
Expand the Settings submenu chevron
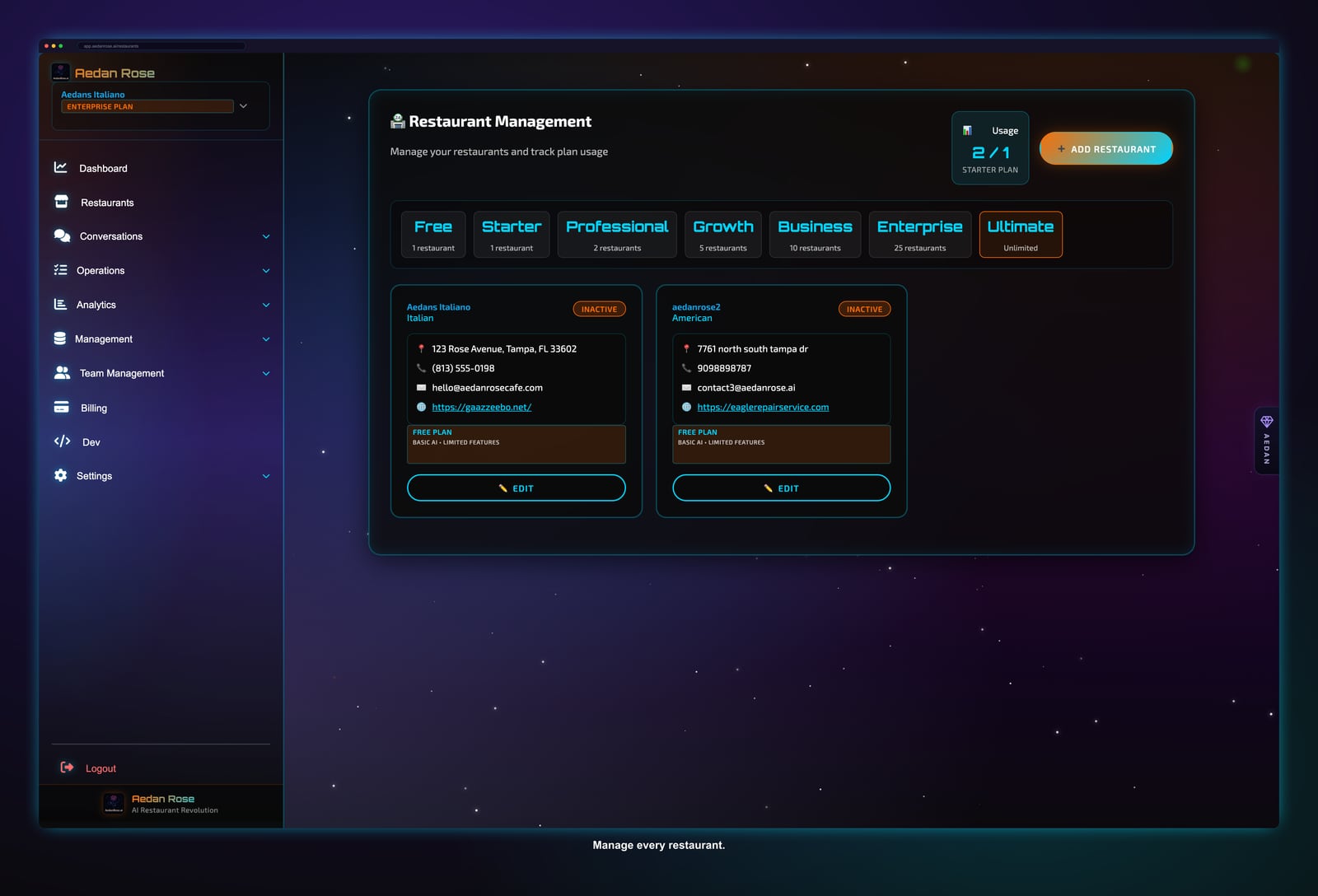266,476
